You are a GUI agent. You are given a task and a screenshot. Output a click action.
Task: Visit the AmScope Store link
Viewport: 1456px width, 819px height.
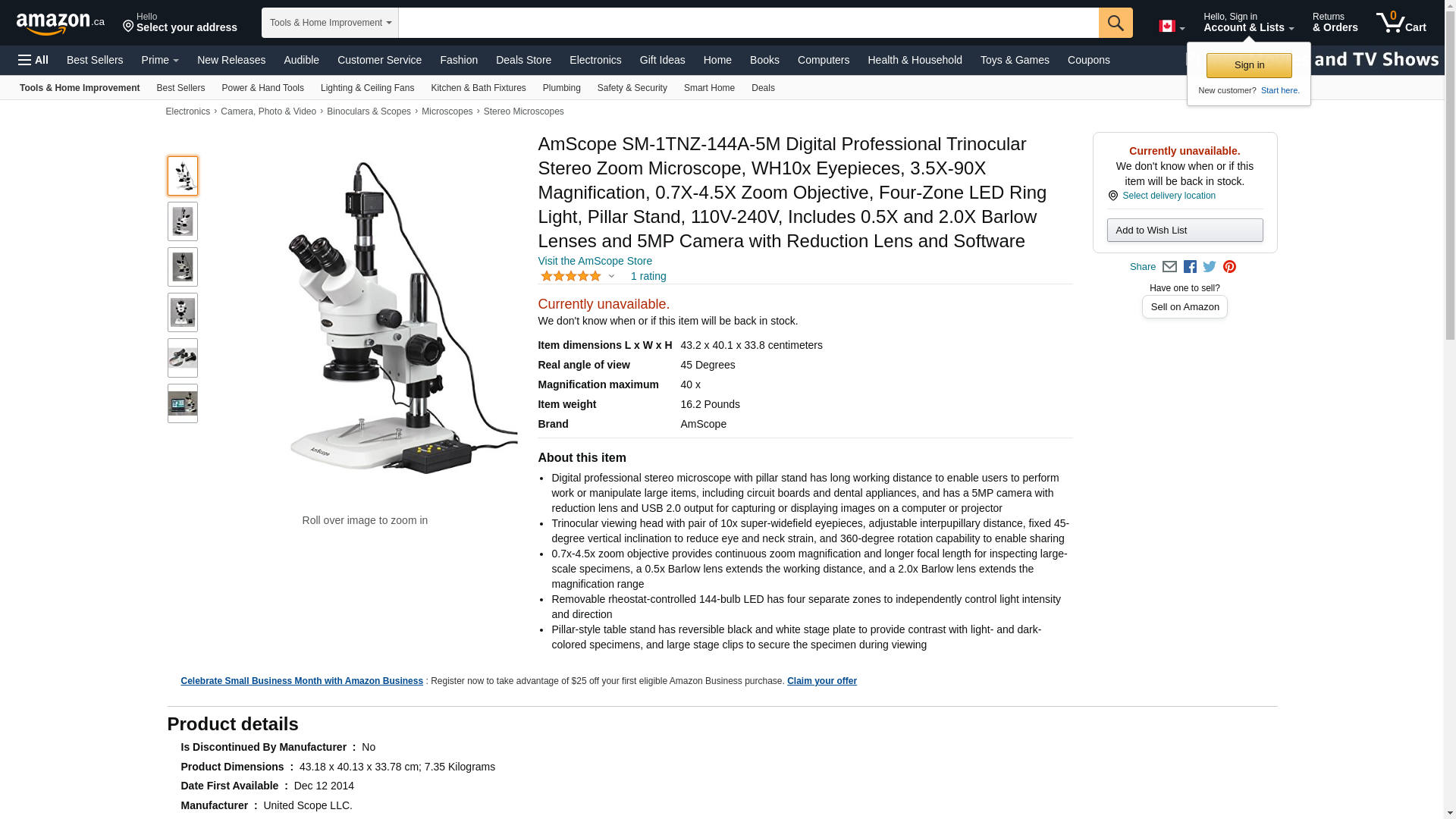(x=595, y=261)
